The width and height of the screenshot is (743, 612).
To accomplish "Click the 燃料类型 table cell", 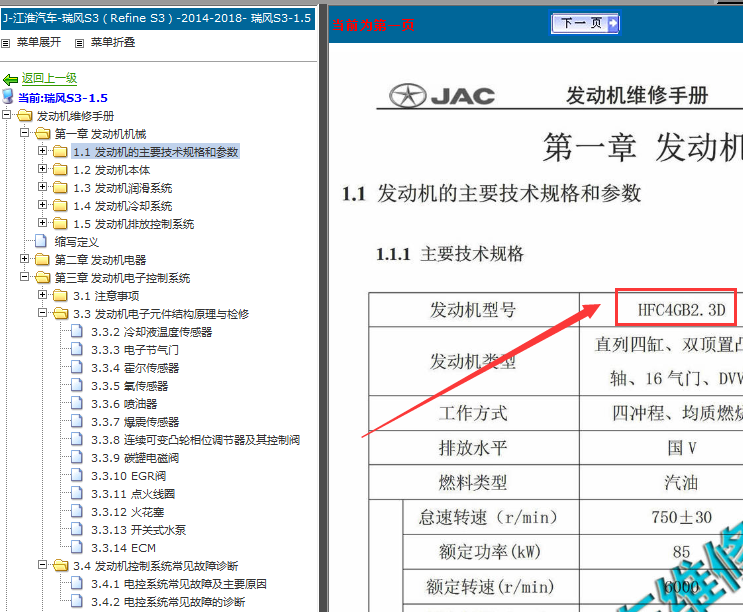I will click(x=473, y=482).
